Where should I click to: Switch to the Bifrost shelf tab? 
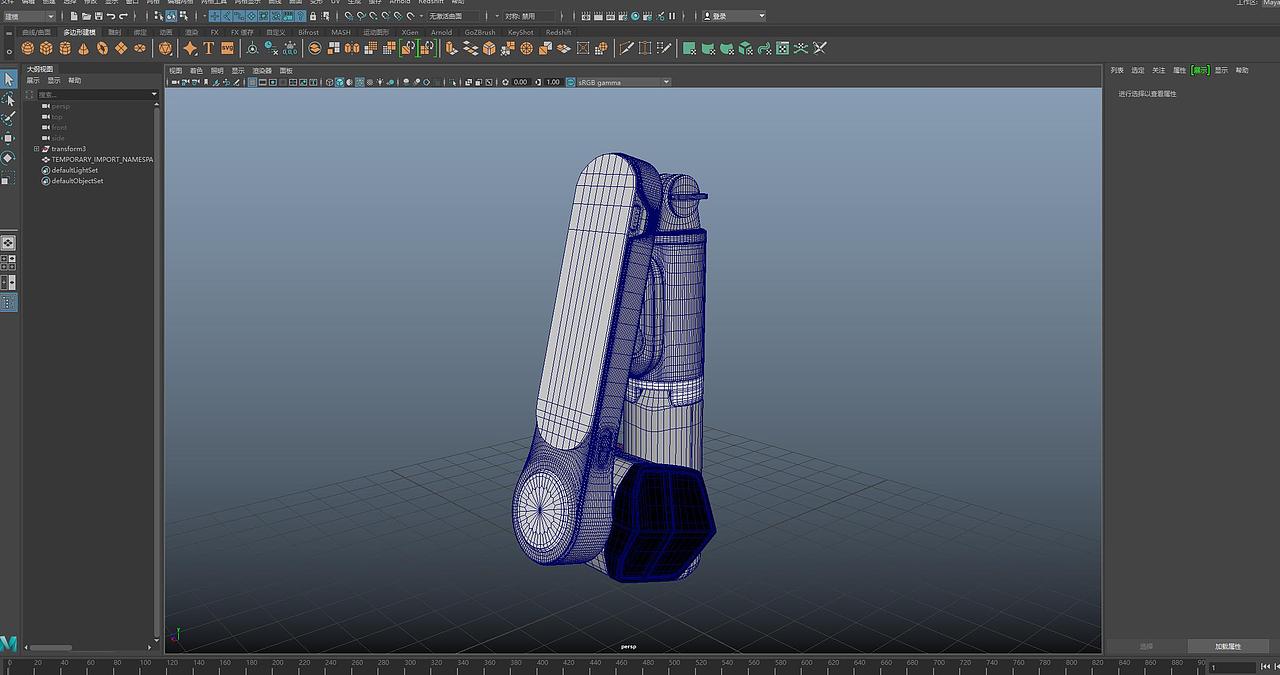coord(309,32)
